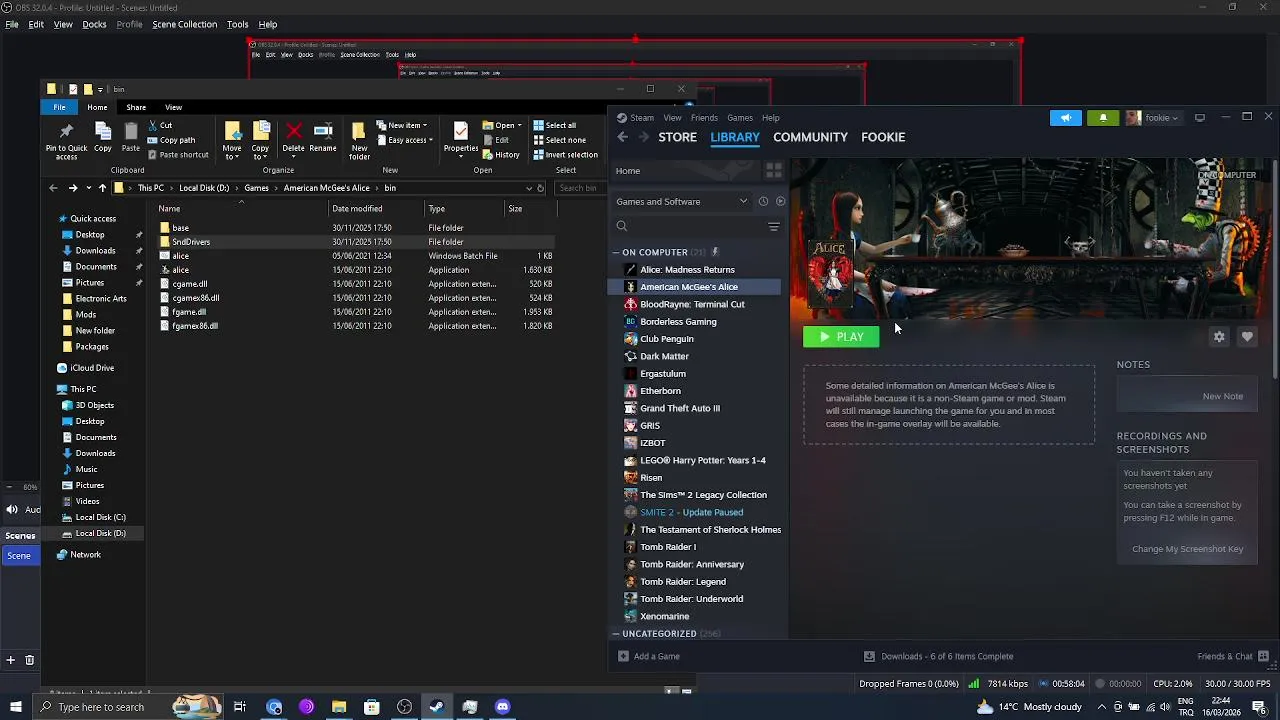Open Copy to dropdown in Explorer

[x=261, y=141]
